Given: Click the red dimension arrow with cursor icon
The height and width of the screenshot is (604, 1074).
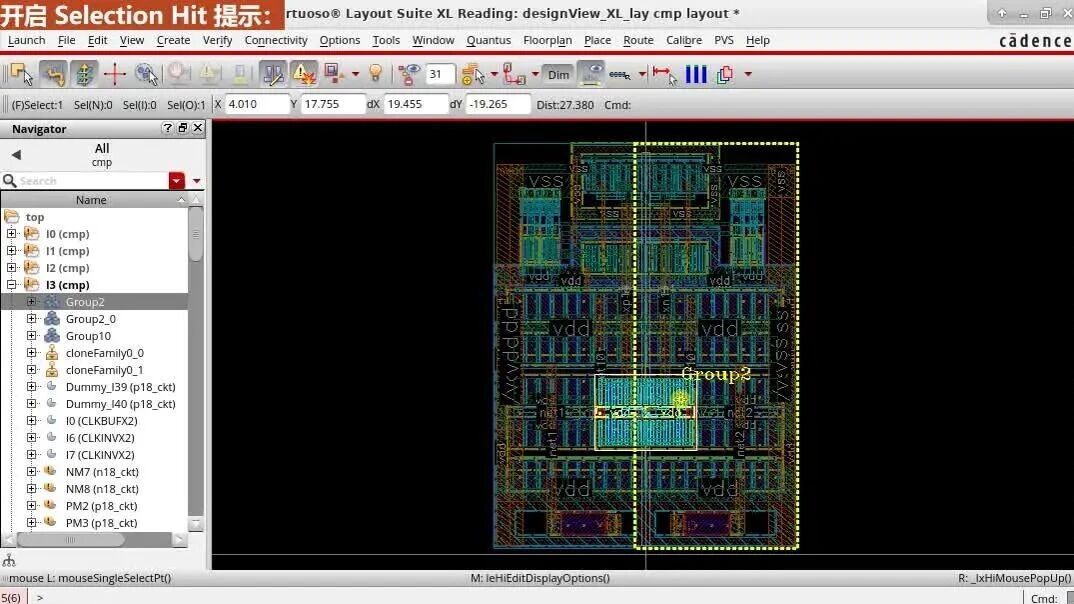Looking at the screenshot, I should pyautogui.click(x=664, y=74).
